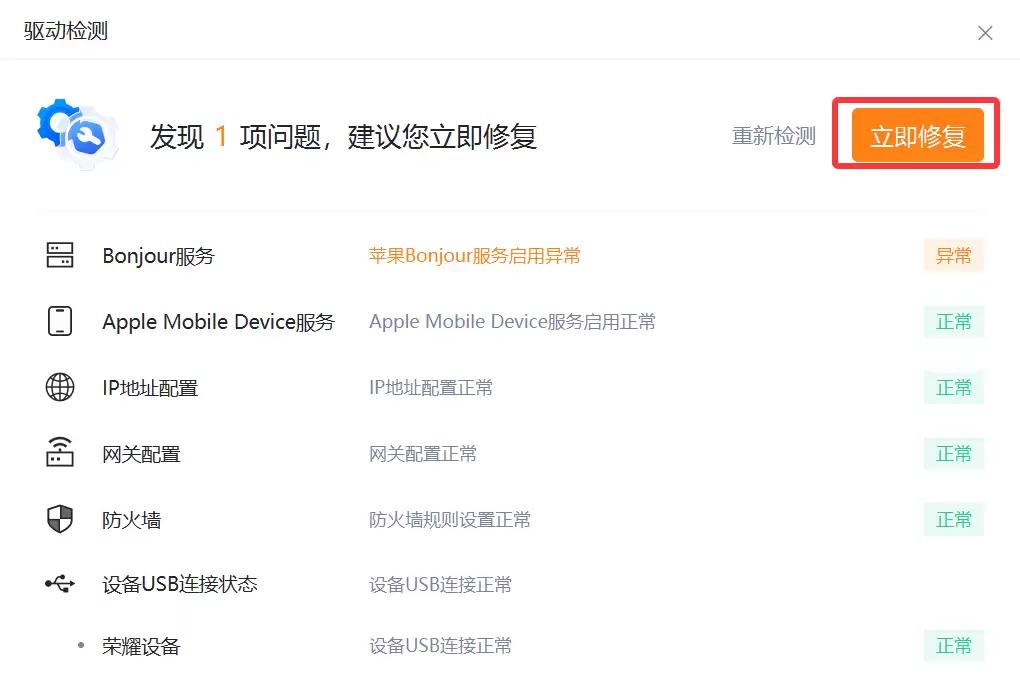Viewport: 1020px width, 690px height.
Task: Click the 防火墙 shield icon
Action: click(60, 520)
